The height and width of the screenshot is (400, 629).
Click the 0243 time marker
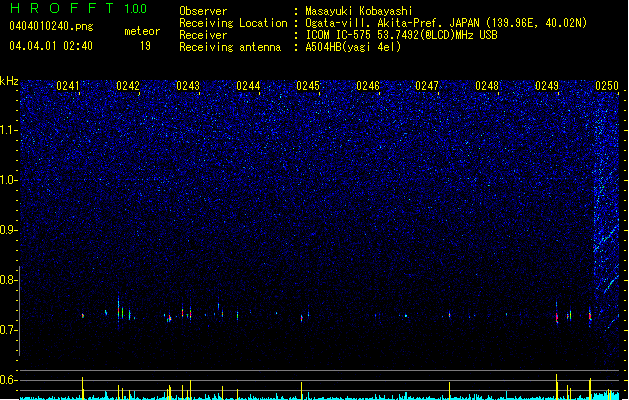(188, 86)
